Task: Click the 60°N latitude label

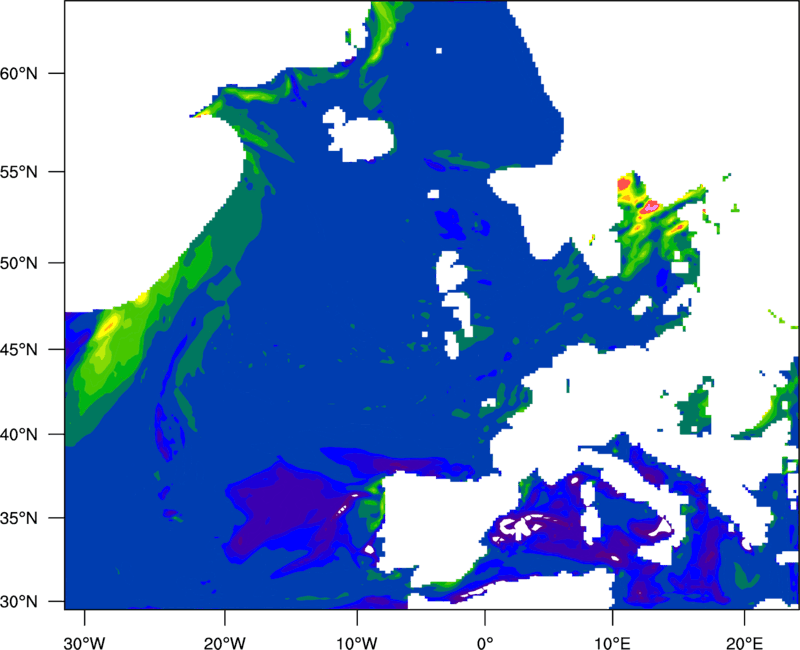Action: point(19,73)
